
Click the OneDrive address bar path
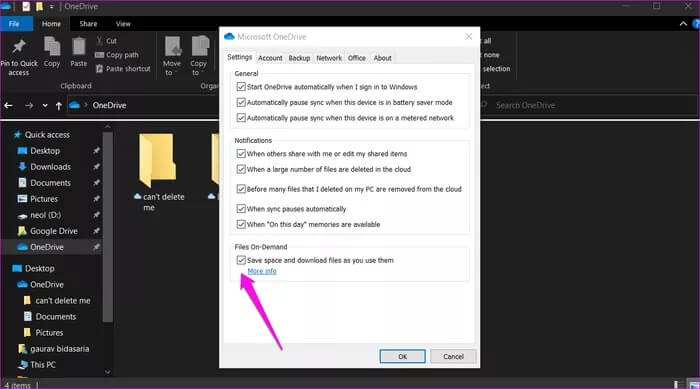(109, 105)
